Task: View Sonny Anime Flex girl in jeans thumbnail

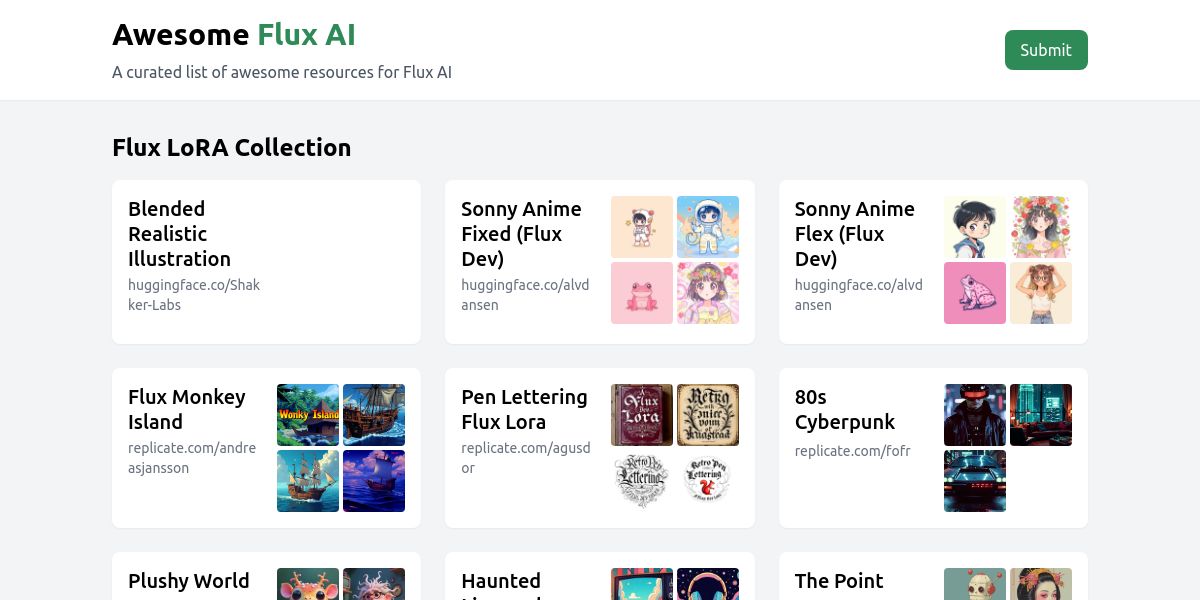Action: click(1041, 293)
